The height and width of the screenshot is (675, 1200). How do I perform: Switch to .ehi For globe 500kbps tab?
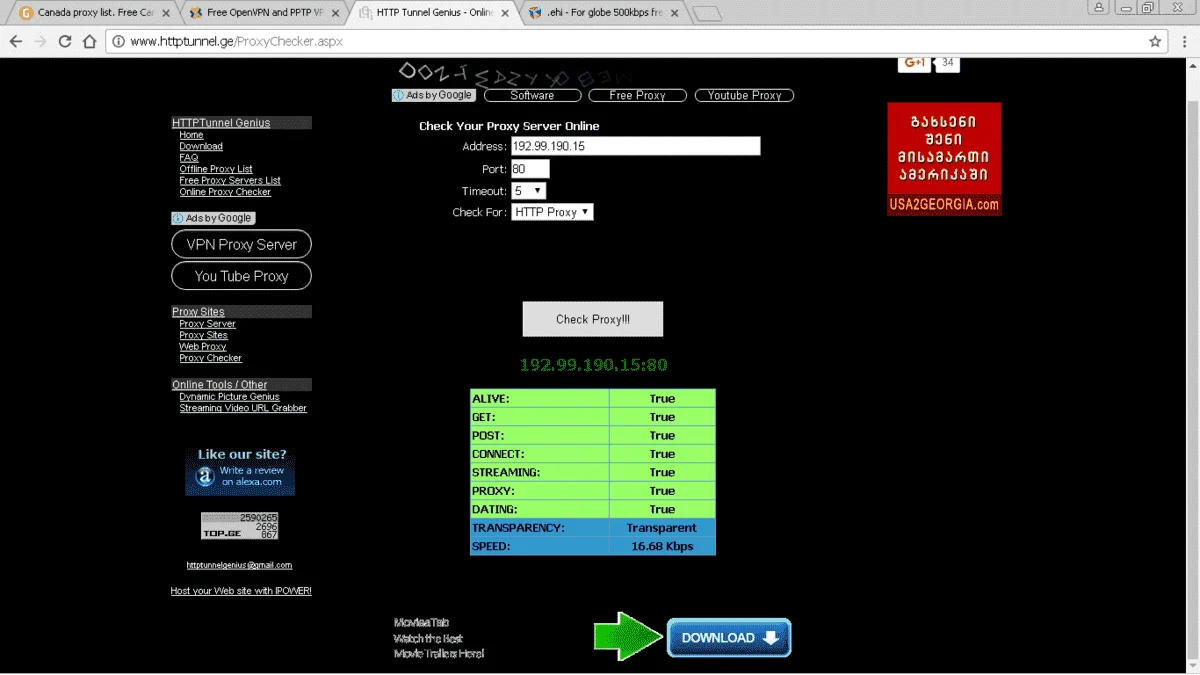(x=602, y=13)
